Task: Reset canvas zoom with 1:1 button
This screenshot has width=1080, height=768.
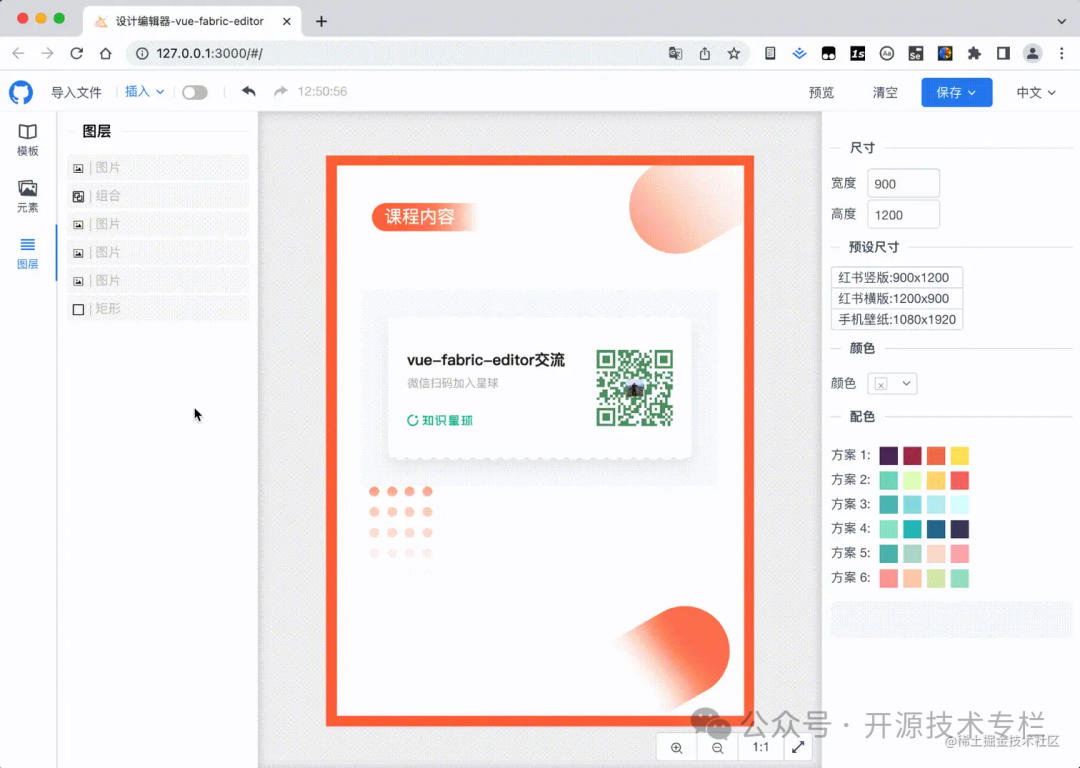Action: (x=760, y=747)
